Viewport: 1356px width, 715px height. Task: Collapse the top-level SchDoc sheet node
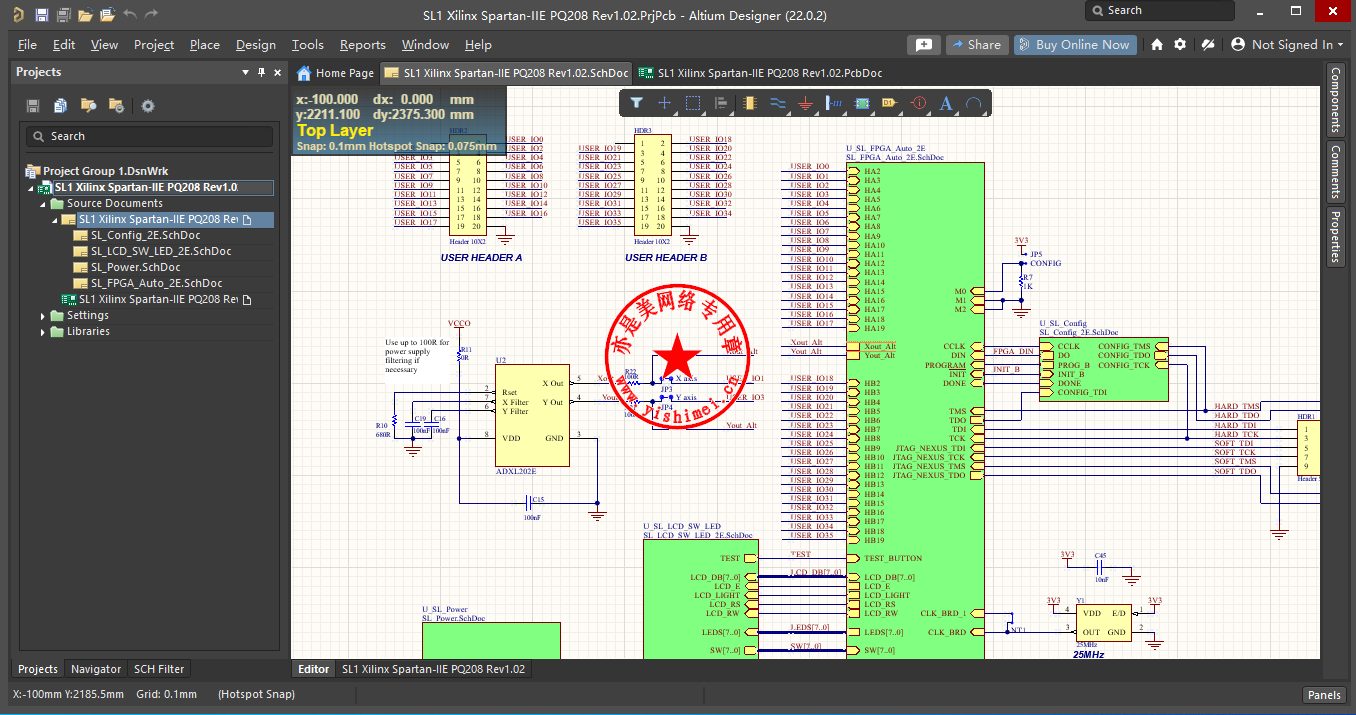tap(55, 219)
